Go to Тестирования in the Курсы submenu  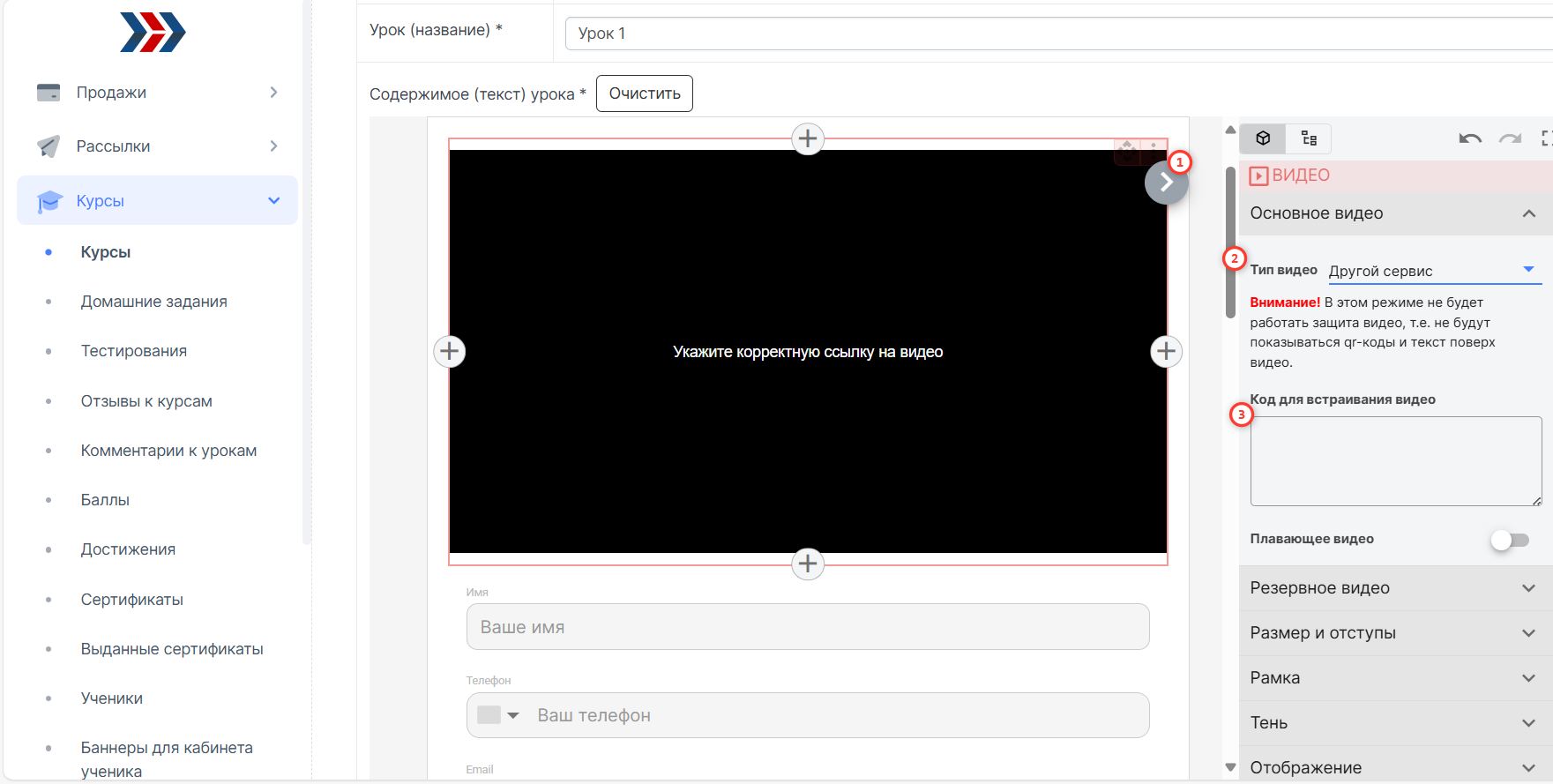[134, 351]
